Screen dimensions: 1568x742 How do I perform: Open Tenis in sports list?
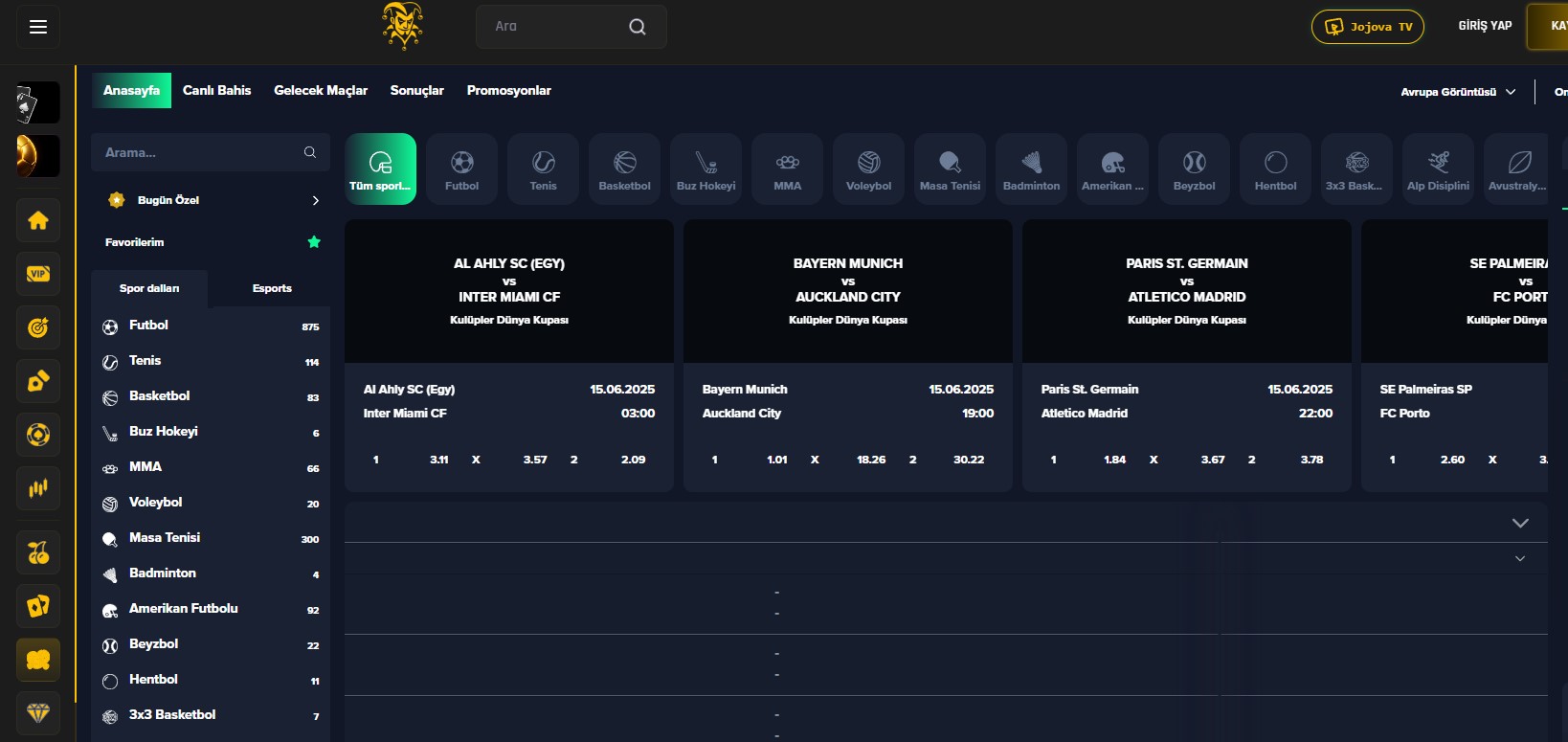211,361
